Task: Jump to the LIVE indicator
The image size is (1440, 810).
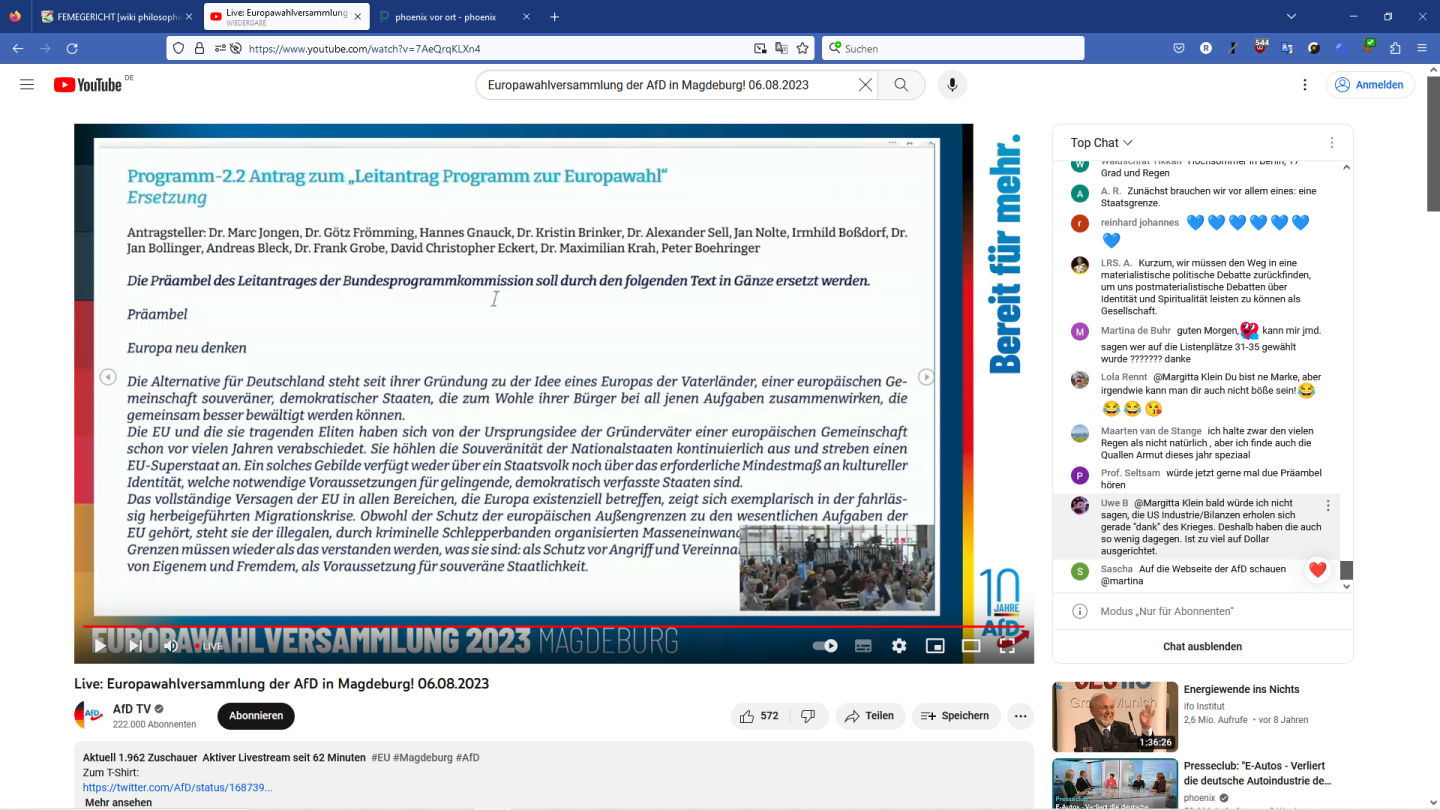Action: tap(209, 646)
